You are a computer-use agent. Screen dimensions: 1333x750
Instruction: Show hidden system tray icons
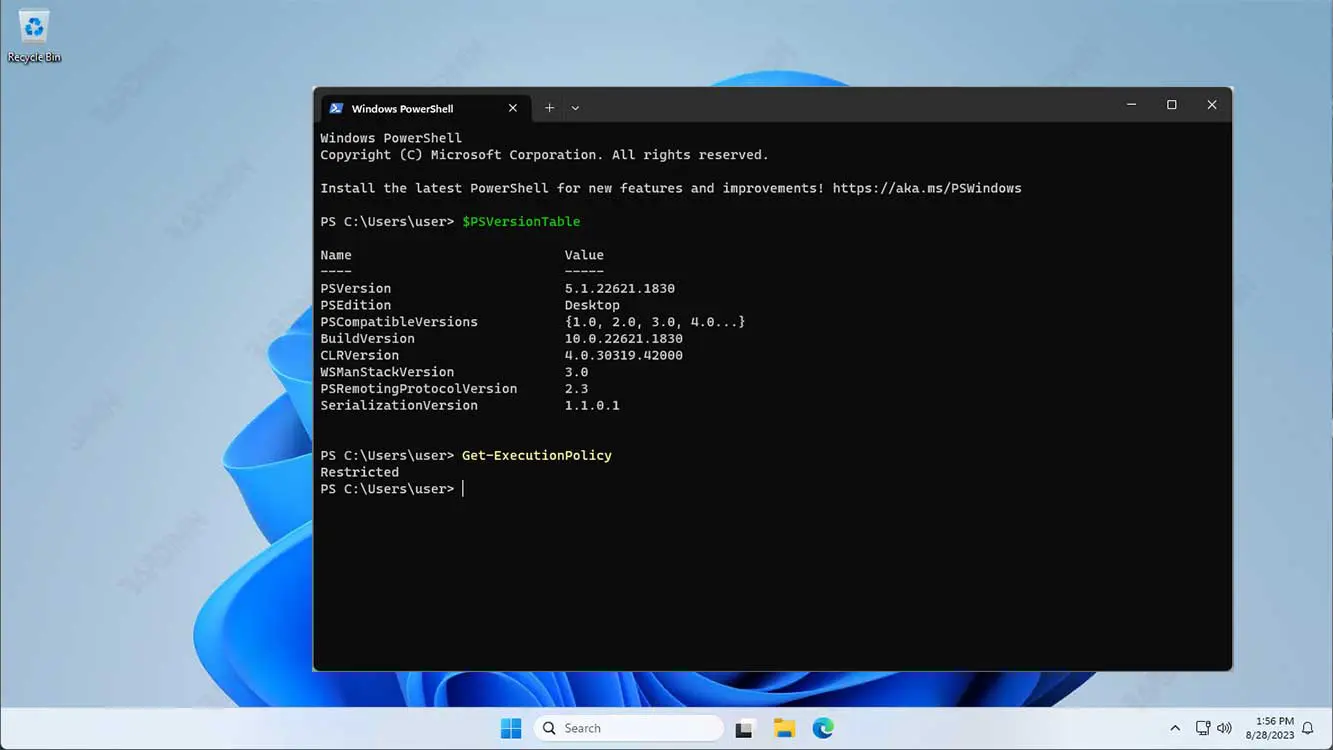1175,728
